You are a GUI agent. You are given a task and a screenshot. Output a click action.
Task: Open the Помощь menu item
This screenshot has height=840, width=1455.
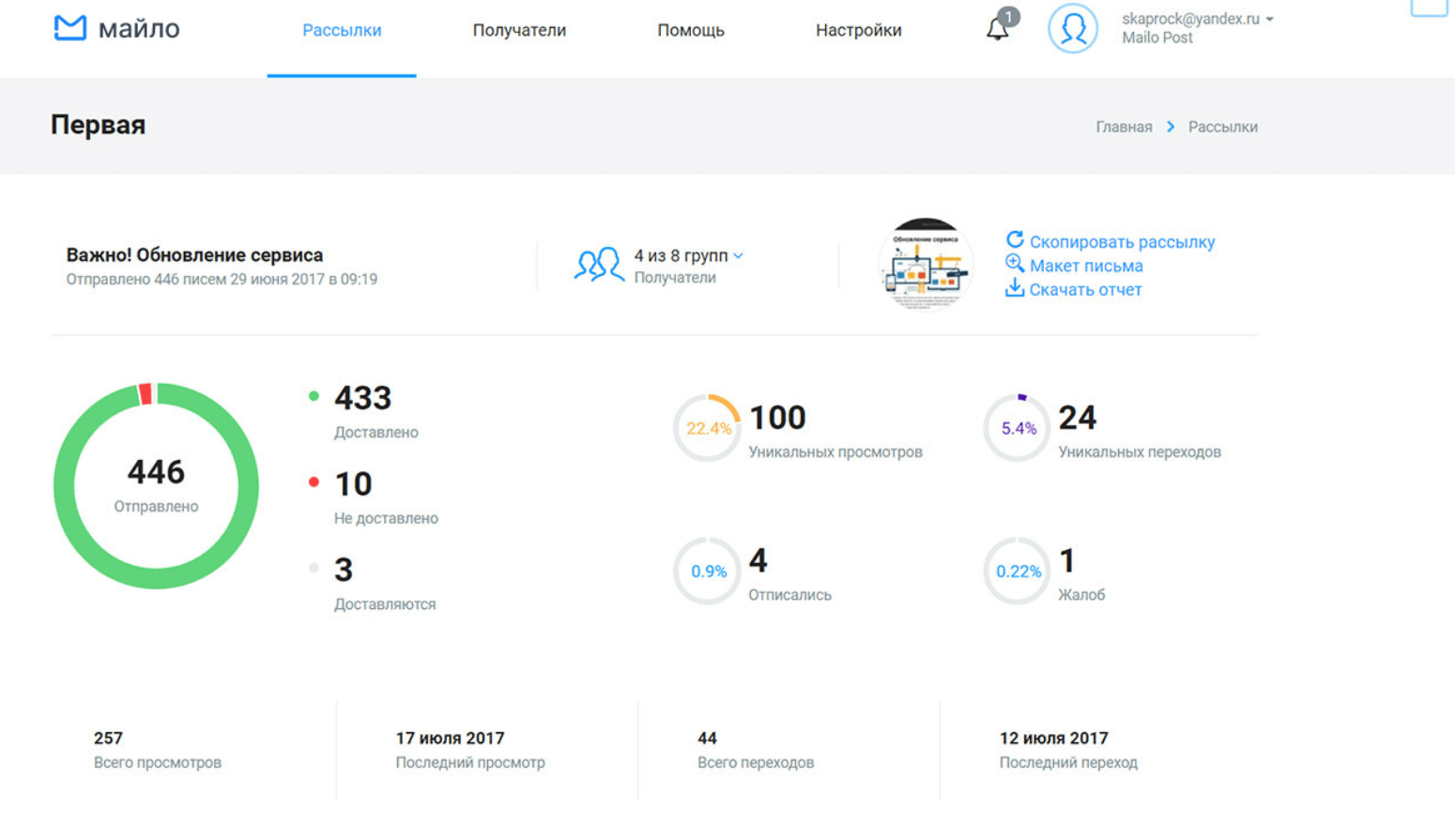pos(691,30)
